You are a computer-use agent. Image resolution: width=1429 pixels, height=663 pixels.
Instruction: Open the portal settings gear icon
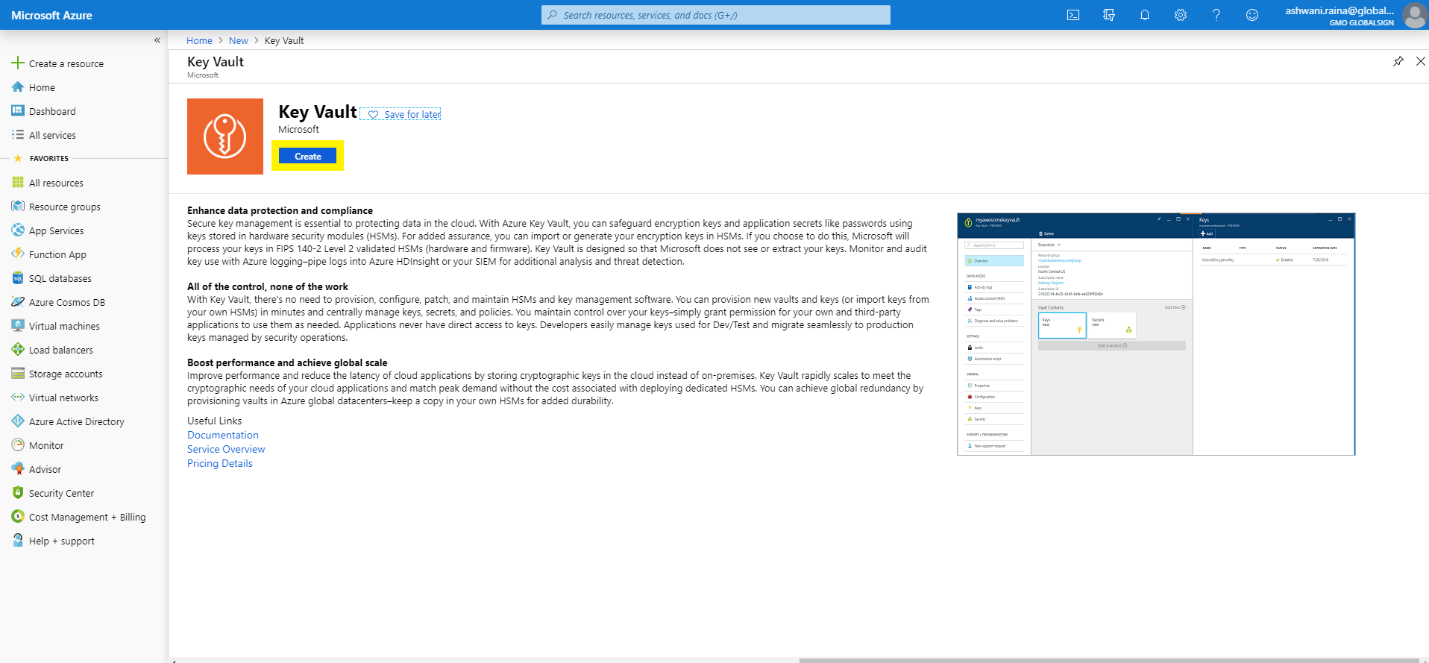tap(1181, 15)
